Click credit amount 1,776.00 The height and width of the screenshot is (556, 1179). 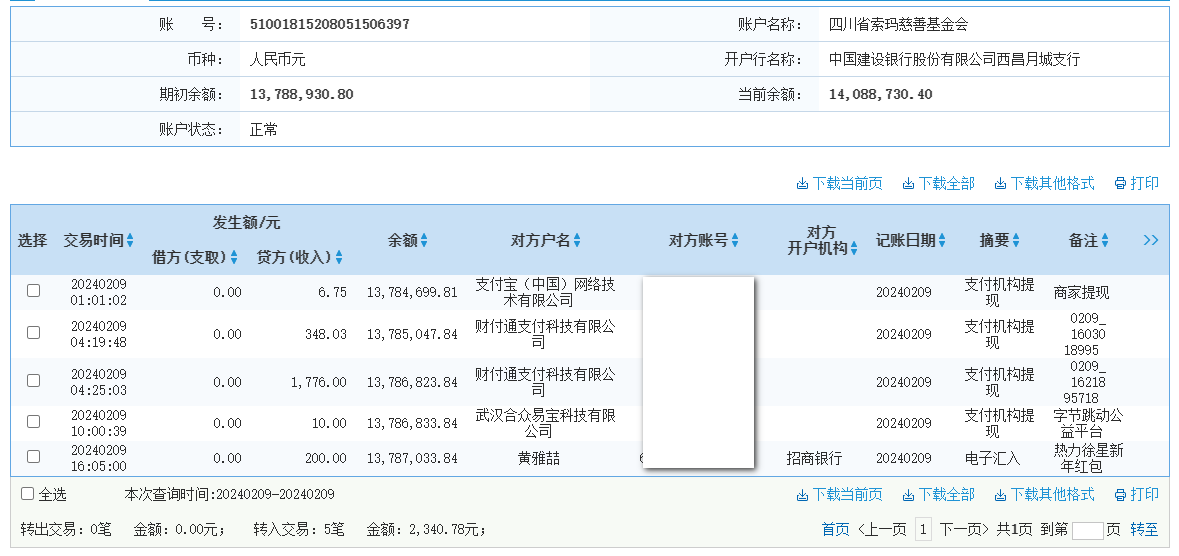[x=319, y=382]
